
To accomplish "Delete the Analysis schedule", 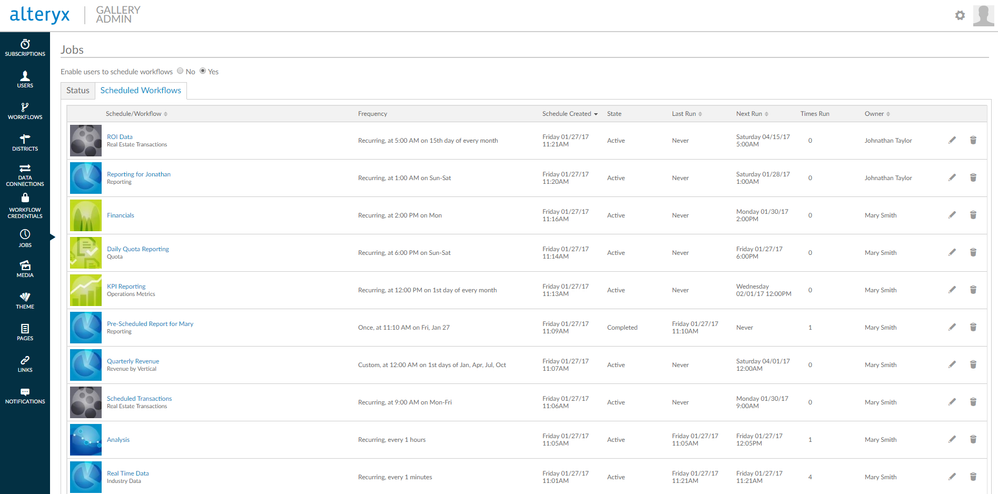I will pyautogui.click(x=973, y=439).
